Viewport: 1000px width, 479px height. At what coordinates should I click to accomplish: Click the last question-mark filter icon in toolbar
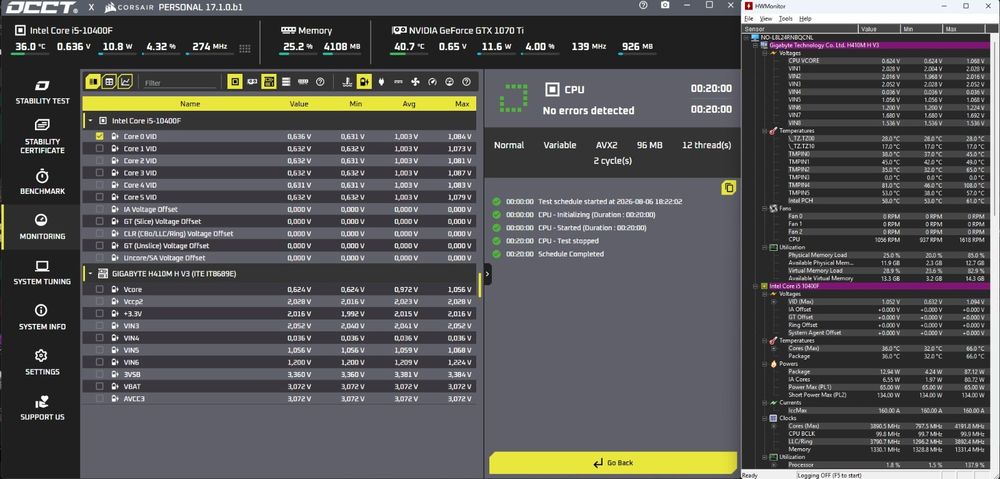click(x=466, y=82)
